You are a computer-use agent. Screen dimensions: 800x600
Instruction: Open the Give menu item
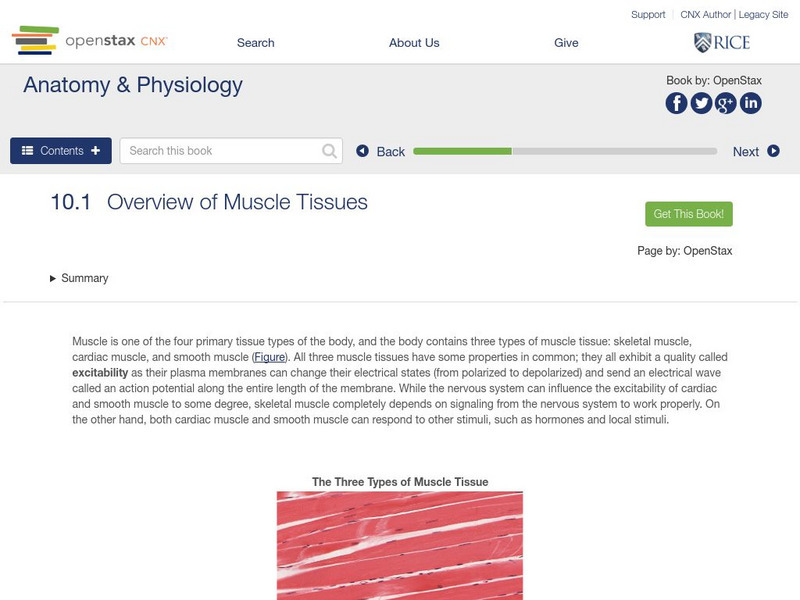(x=566, y=43)
